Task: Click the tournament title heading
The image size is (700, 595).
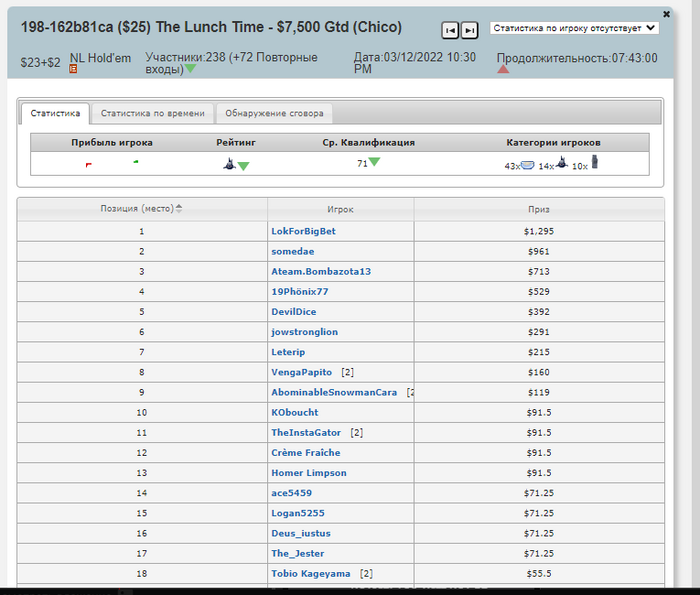Action: coord(211,27)
